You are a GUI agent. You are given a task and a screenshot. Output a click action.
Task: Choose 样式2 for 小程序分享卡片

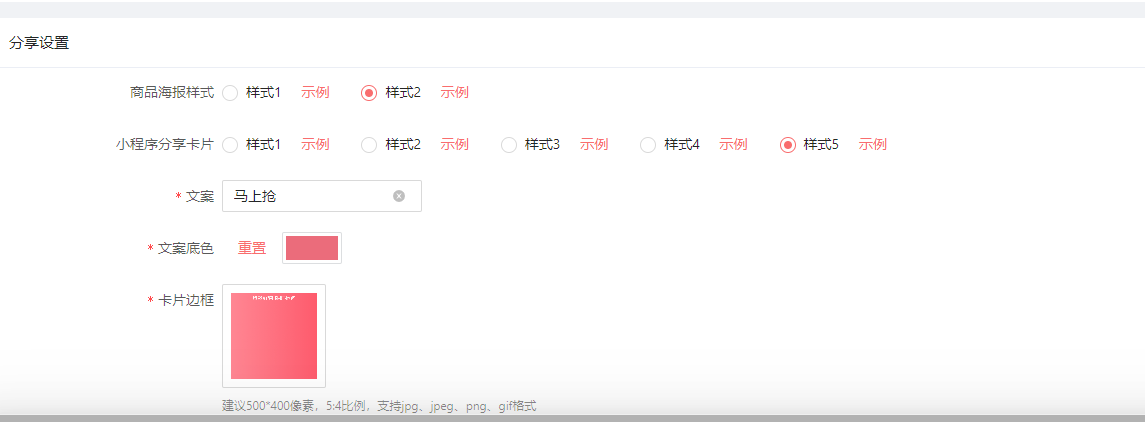pyautogui.click(x=369, y=145)
